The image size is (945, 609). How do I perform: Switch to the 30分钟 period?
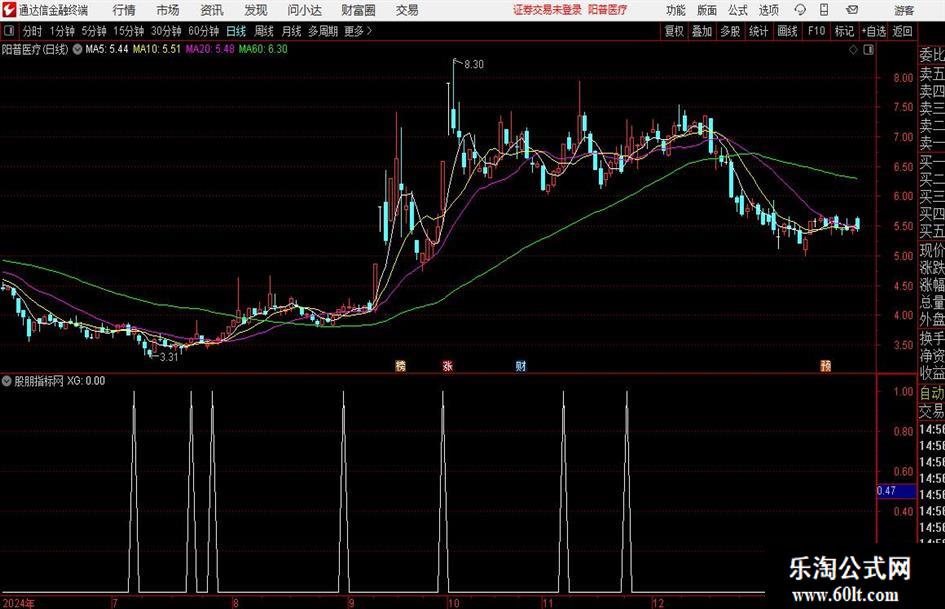[x=166, y=31]
